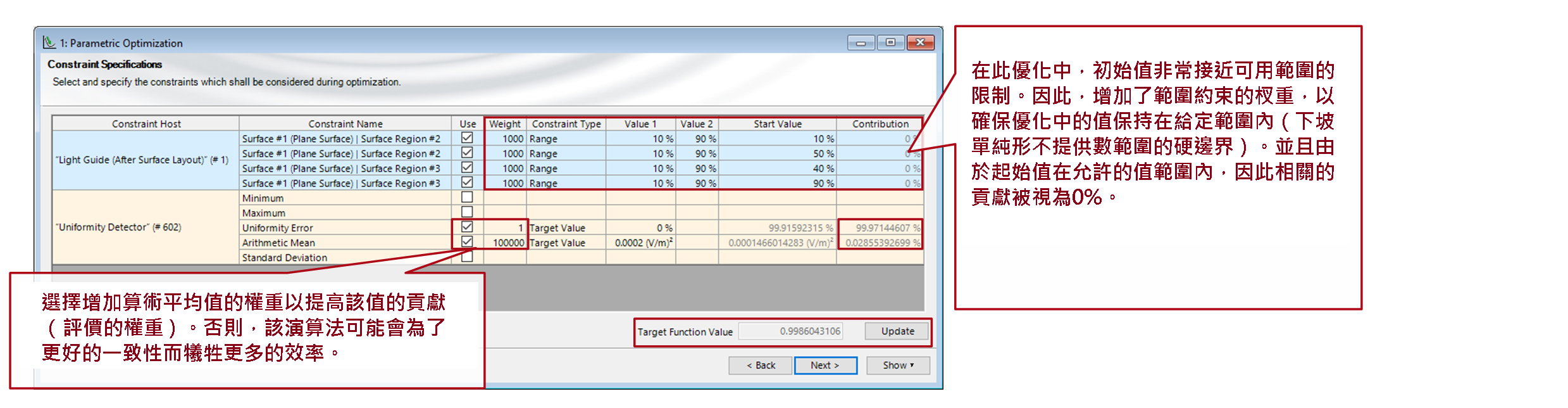The width and height of the screenshot is (1568, 408).
Task: Click the Parametric Optimization title bar icon
Action: pos(49,42)
